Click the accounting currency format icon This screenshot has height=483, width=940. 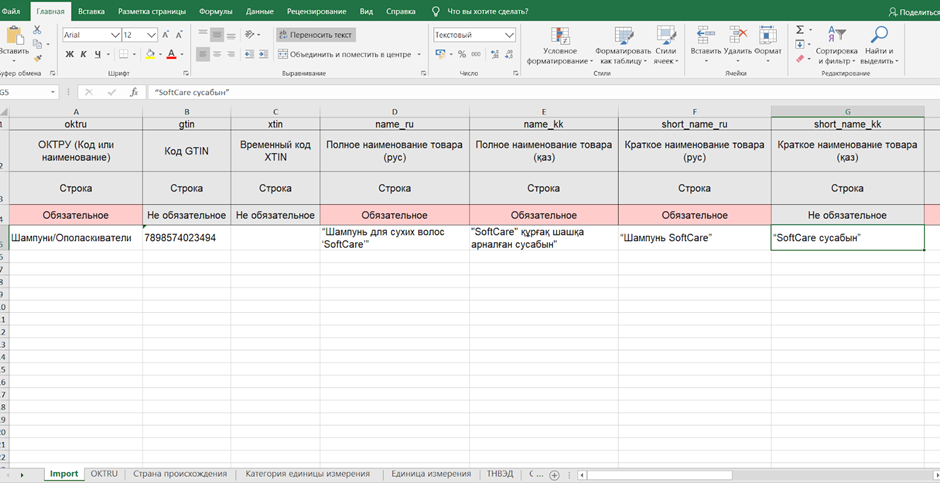click(440, 54)
